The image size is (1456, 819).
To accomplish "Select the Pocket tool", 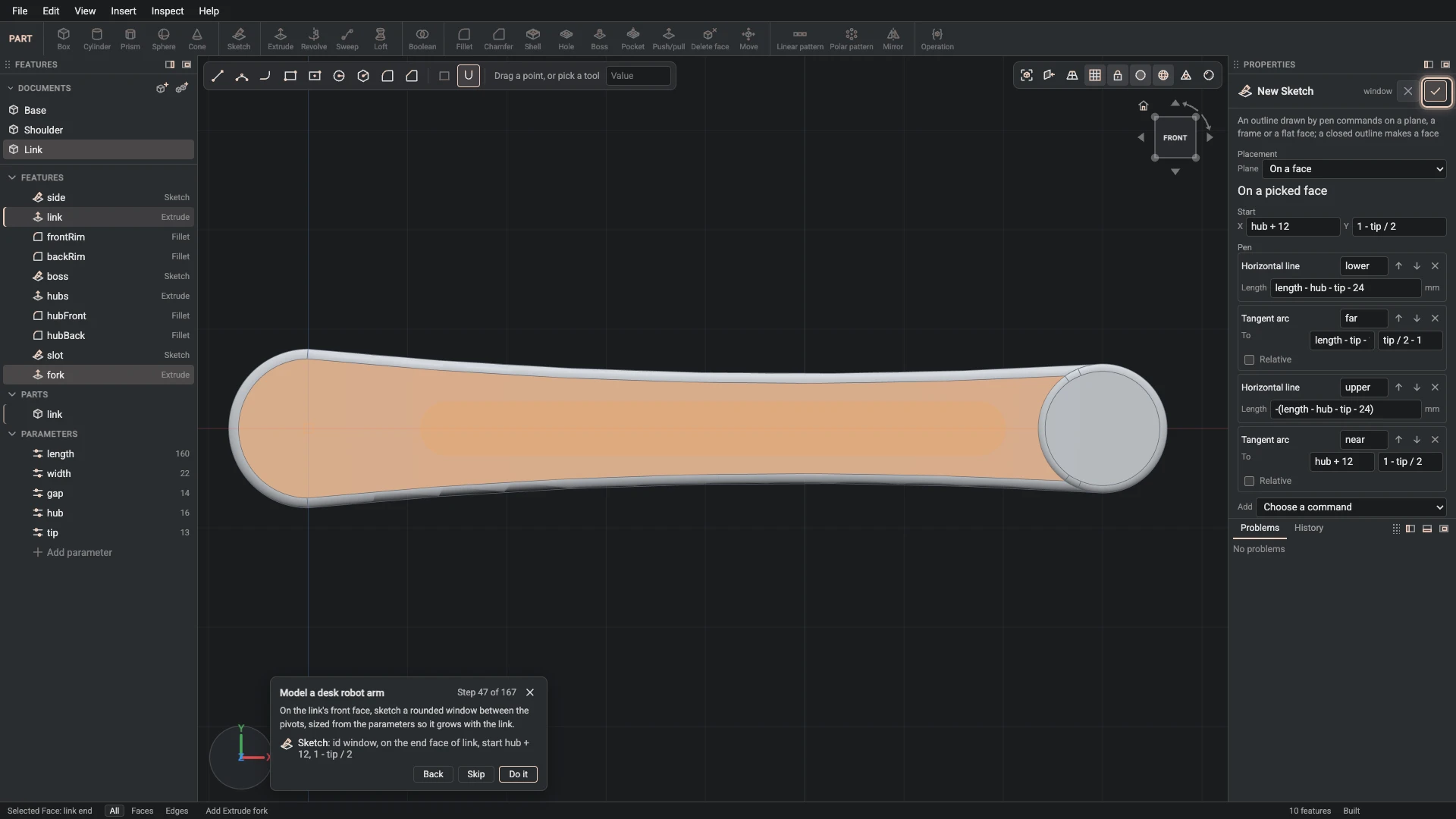I will pyautogui.click(x=632, y=39).
